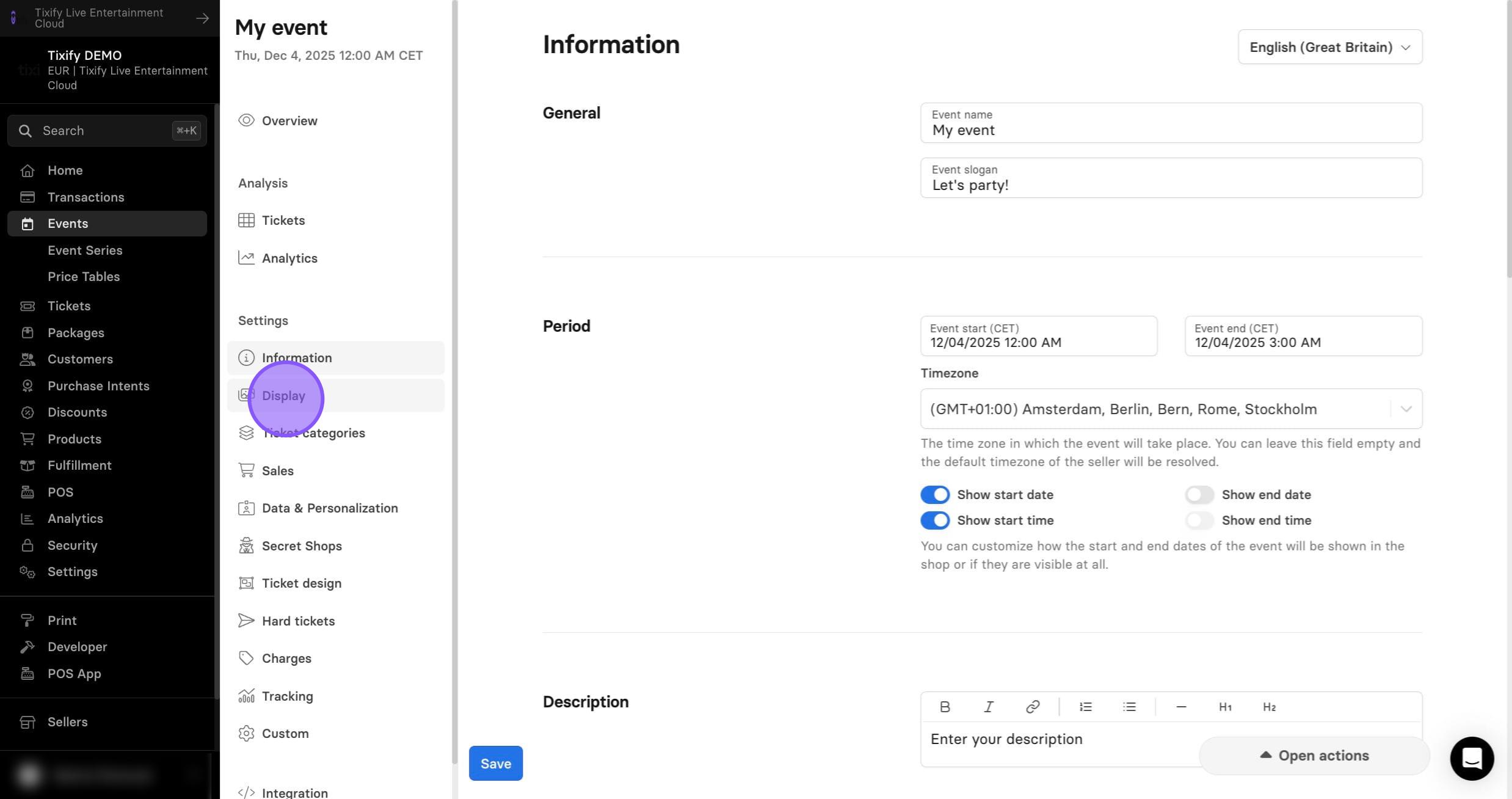Viewport: 1512px width, 799px height.
Task: Click the Event end (CET) date field
Action: 1303,336
